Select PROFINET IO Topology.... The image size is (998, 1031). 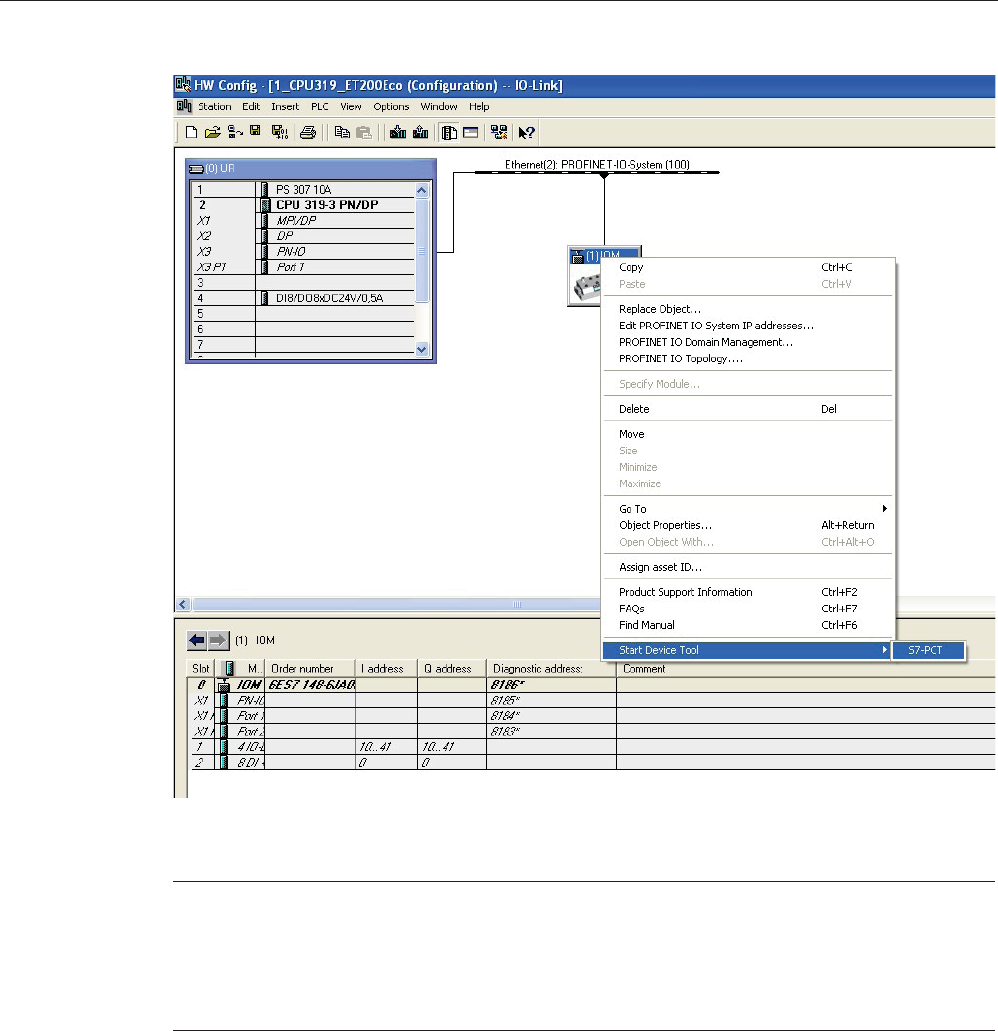click(x=748, y=358)
